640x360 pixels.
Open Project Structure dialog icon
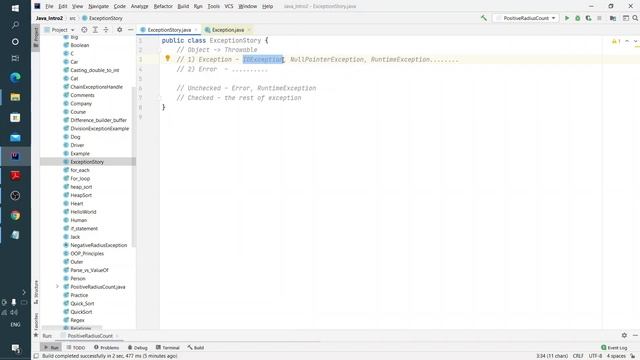tap(613, 18)
